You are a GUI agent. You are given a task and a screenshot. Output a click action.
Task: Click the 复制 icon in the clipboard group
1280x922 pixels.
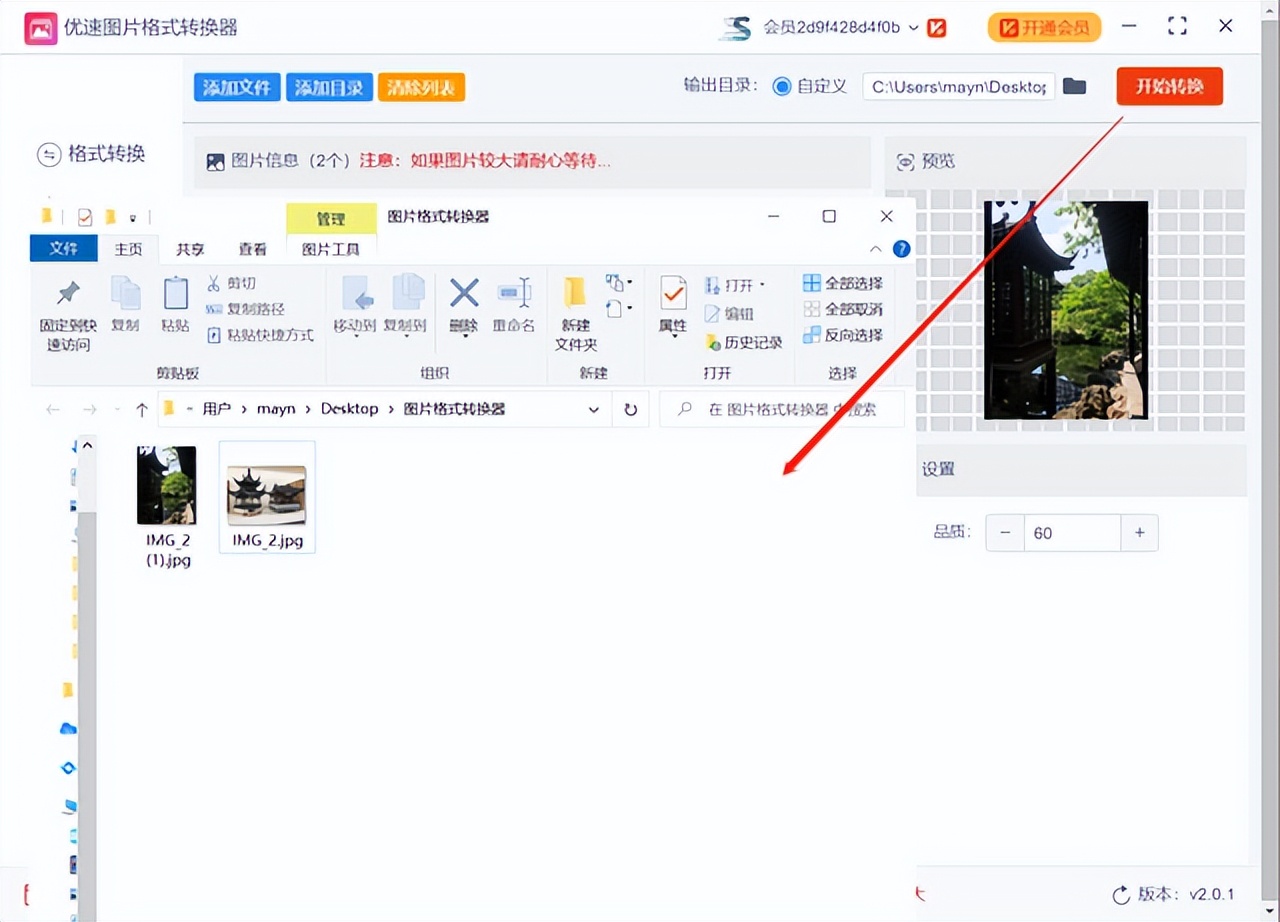click(125, 293)
